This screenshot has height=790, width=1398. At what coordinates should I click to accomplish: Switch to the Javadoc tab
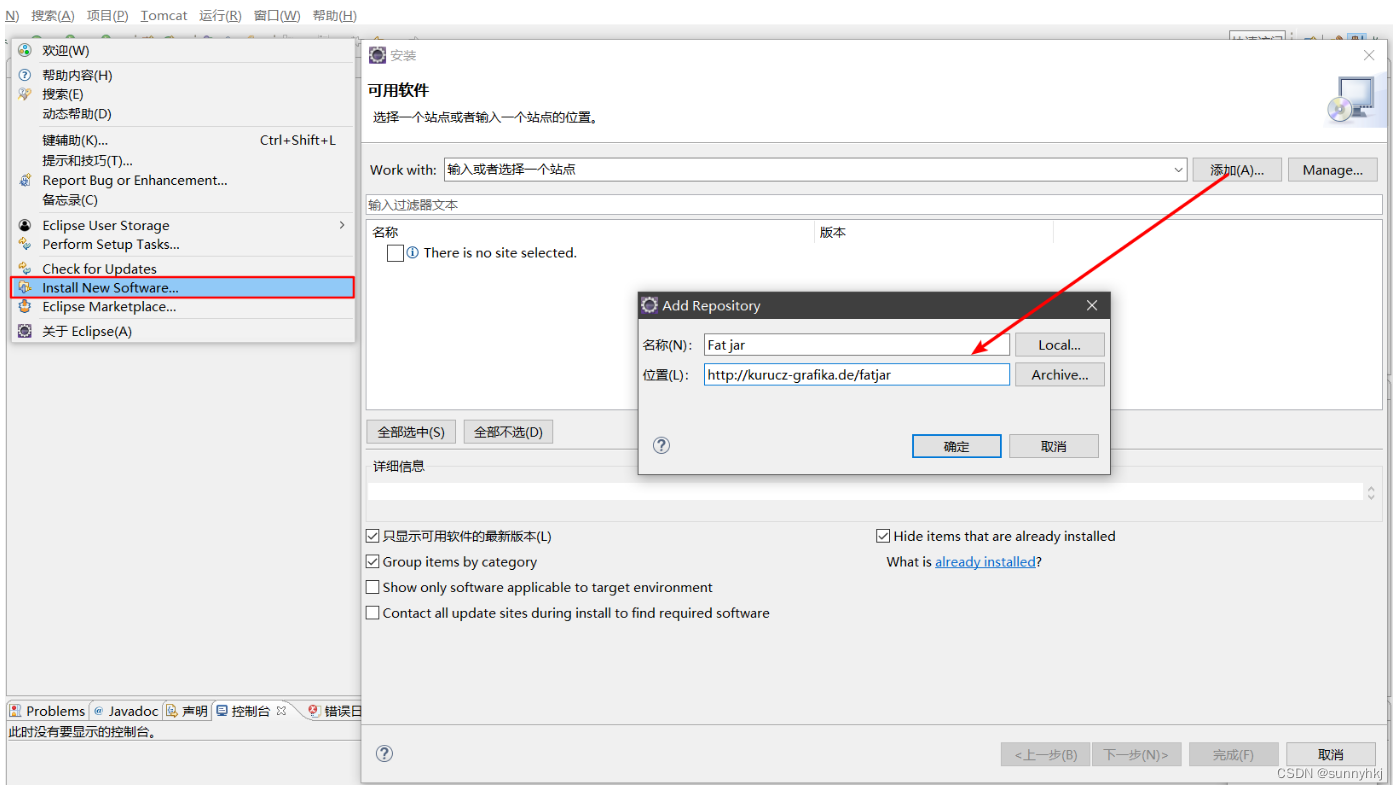(x=126, y=711)
